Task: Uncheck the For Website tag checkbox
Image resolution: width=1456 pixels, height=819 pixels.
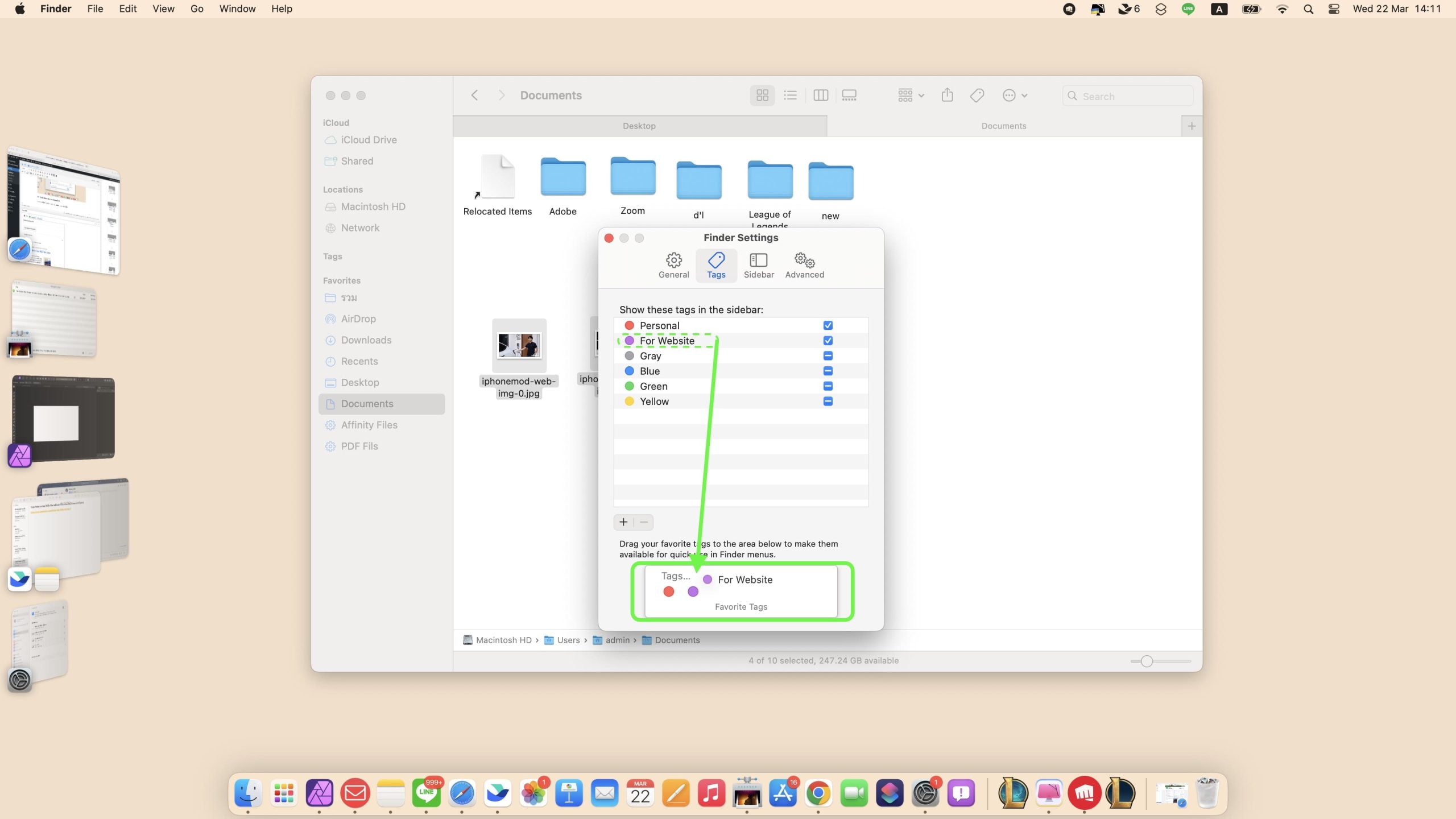Action: 828,341
